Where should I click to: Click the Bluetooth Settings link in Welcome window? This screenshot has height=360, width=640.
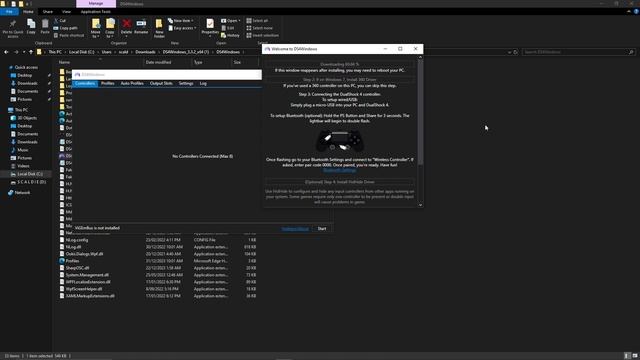click(340, 170)
